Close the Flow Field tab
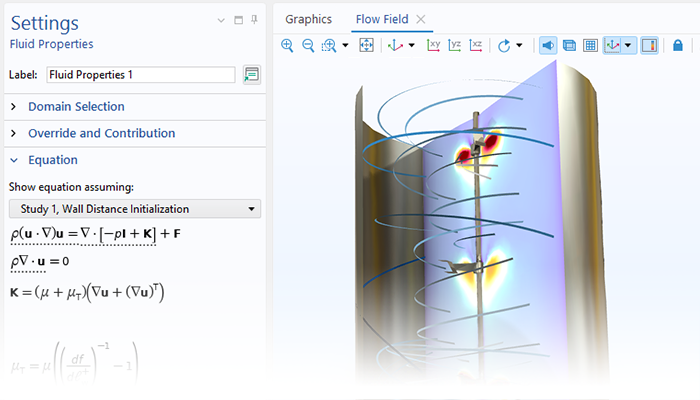Screen dimensions: 700x400 [421, 19]
